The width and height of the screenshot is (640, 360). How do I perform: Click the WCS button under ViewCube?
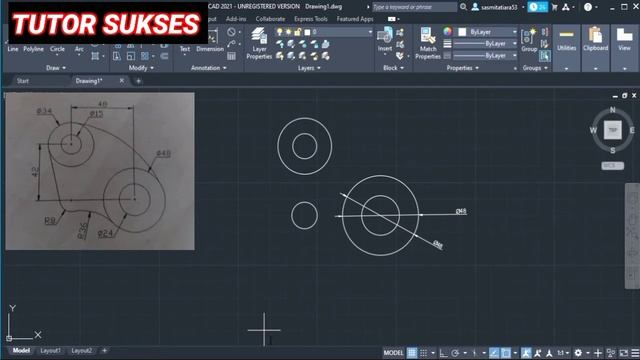click(x=612, y=166)
